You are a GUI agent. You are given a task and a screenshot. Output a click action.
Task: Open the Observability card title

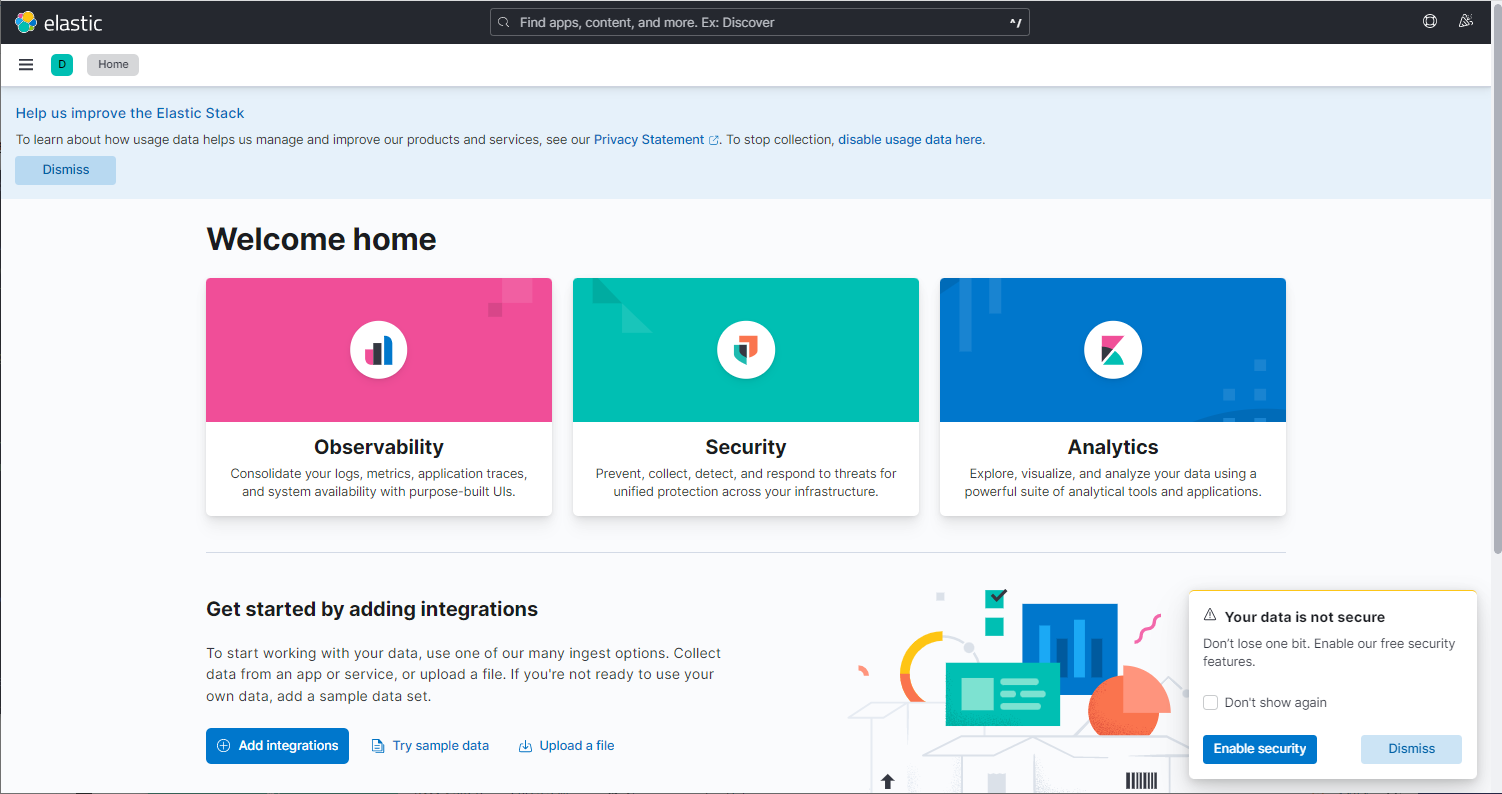(x=379, y=447)
